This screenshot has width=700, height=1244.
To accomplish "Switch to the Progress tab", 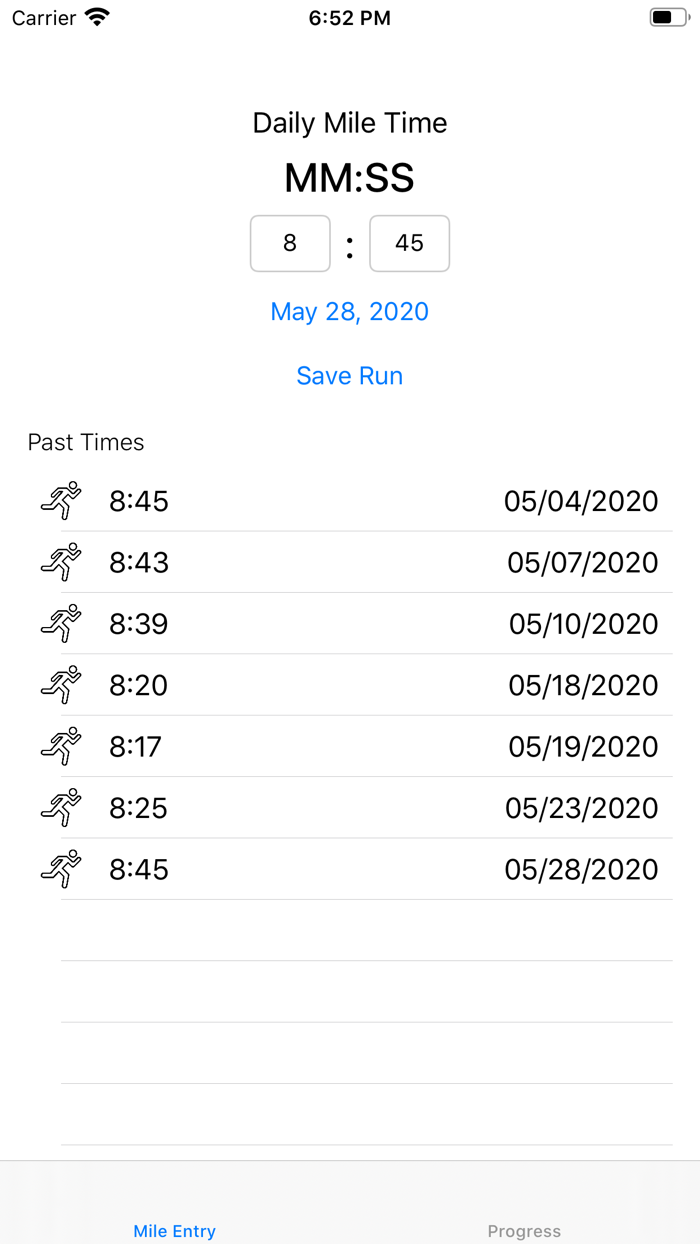I will click(x=524, y=1231).
